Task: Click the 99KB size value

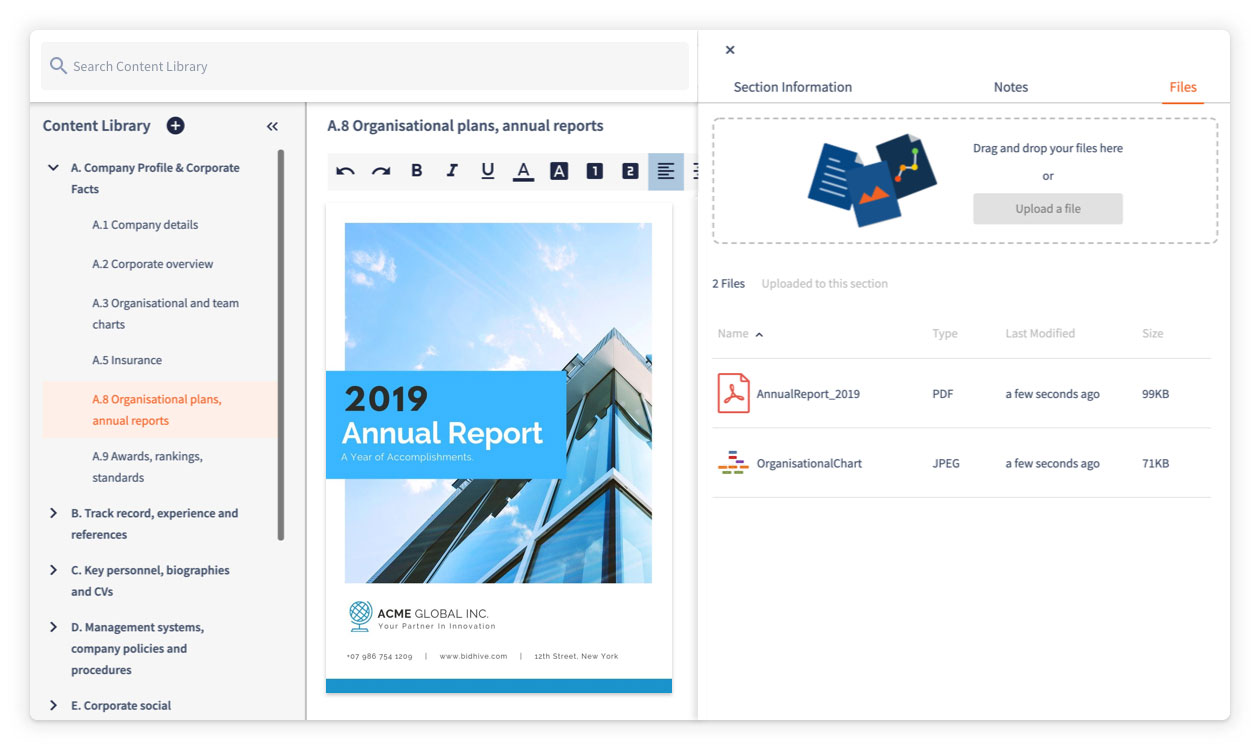Action: (1155, 394)
